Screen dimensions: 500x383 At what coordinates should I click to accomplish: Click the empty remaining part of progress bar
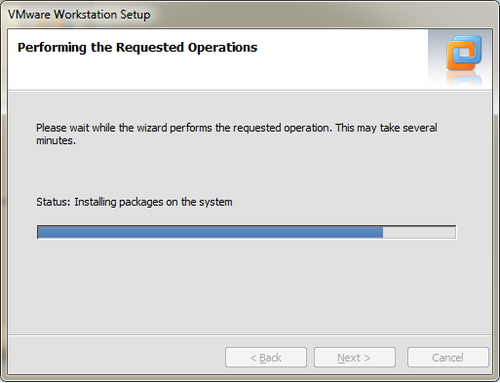tap(419, 232)
